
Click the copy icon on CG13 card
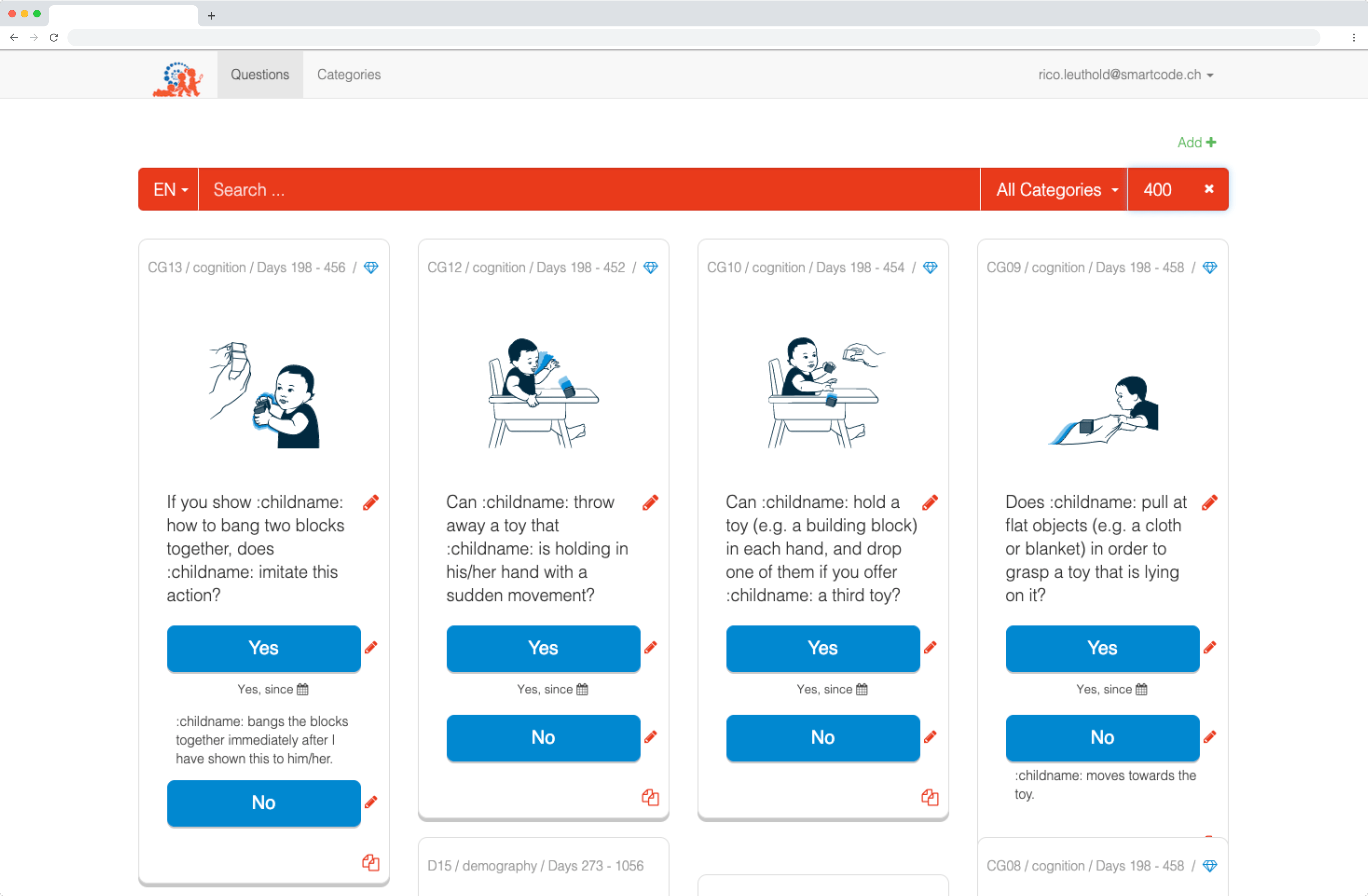[371, 862]
